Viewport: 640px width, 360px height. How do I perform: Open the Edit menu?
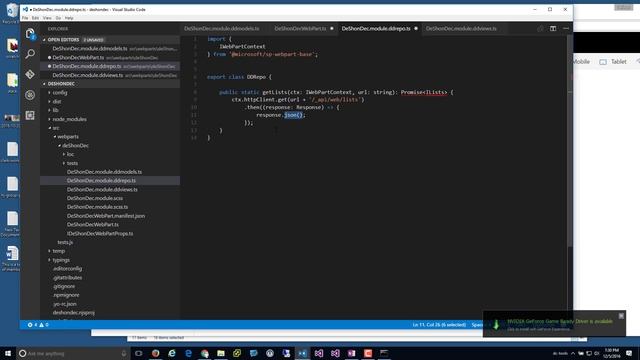pos(36,18)
